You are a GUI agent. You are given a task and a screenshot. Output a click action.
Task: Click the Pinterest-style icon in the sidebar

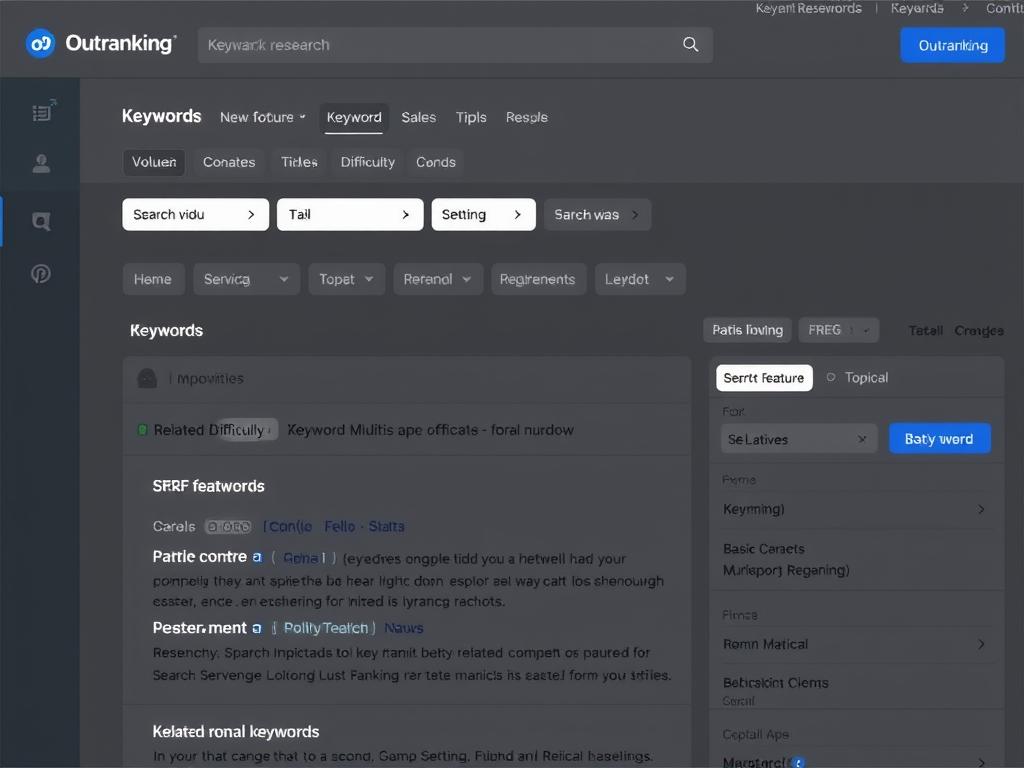point(41,273)
